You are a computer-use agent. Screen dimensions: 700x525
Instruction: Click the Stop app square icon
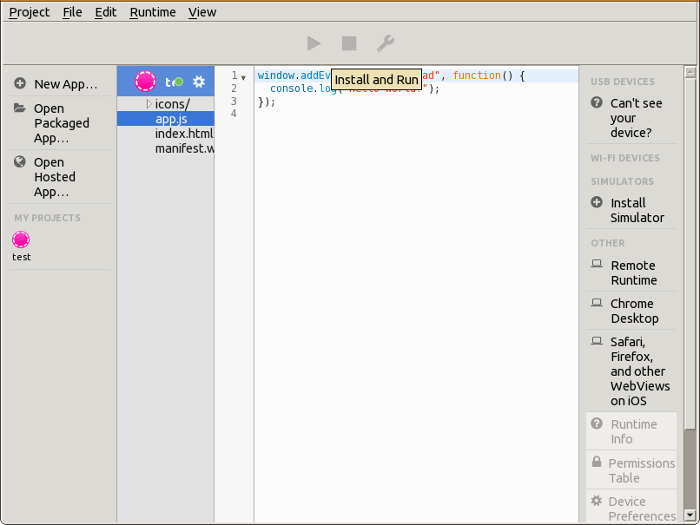pyautogui.click(x=349, y=43)
